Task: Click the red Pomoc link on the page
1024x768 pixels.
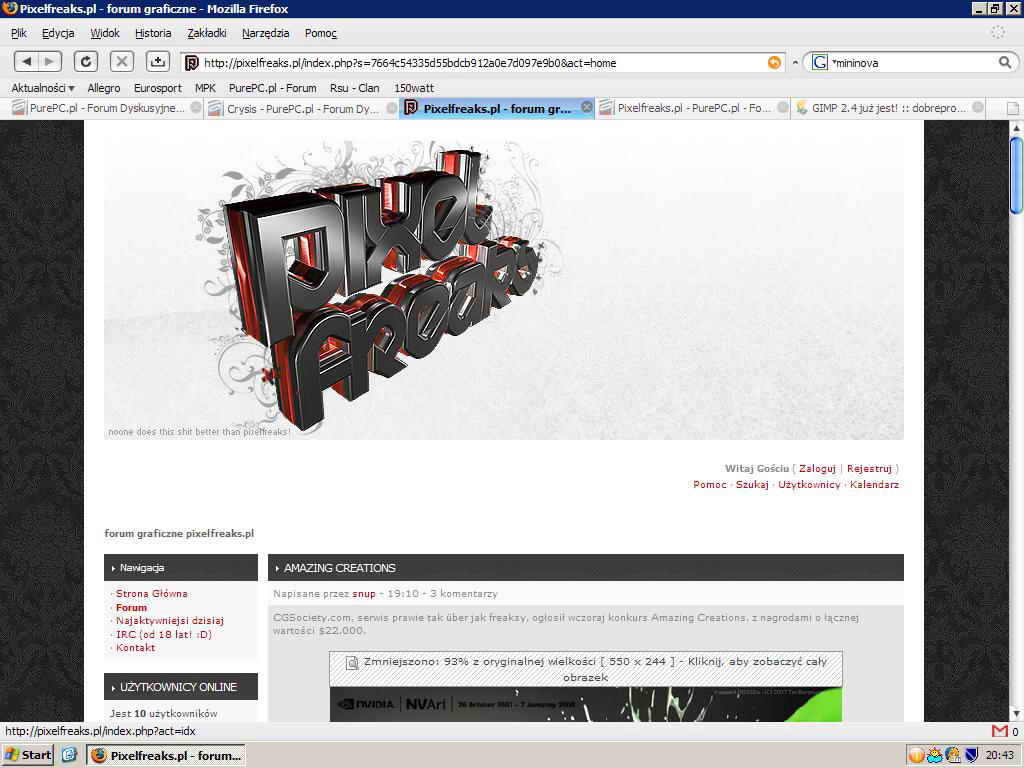Action: coord(710,485)
